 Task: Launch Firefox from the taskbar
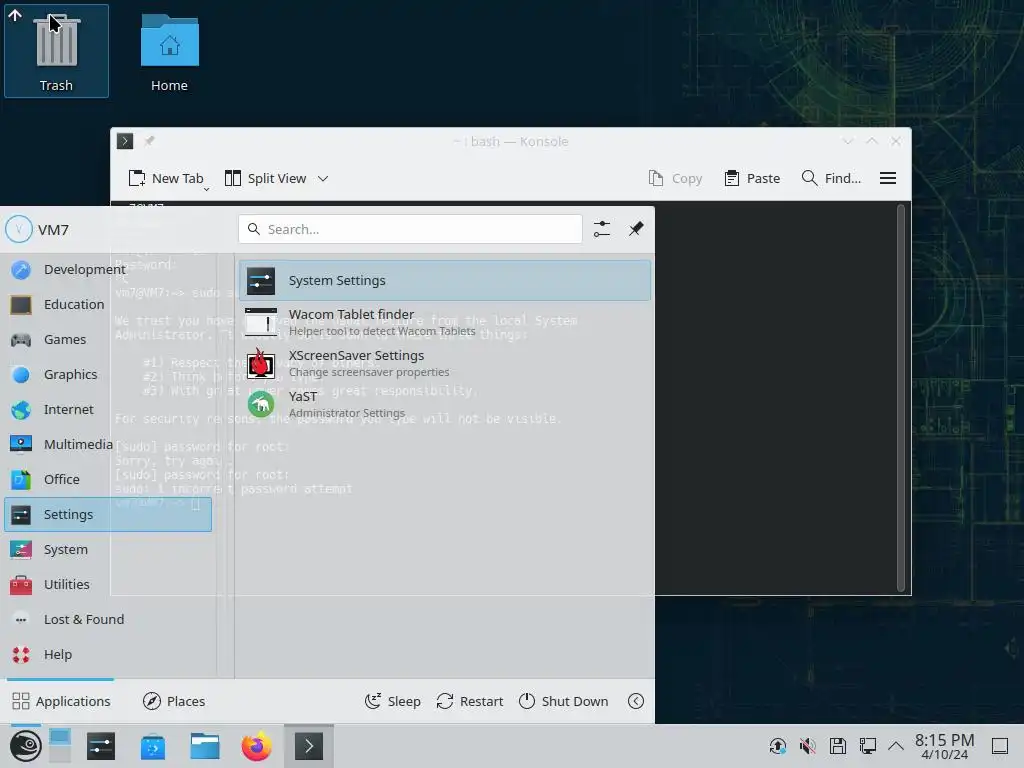(x=257, y=746)
